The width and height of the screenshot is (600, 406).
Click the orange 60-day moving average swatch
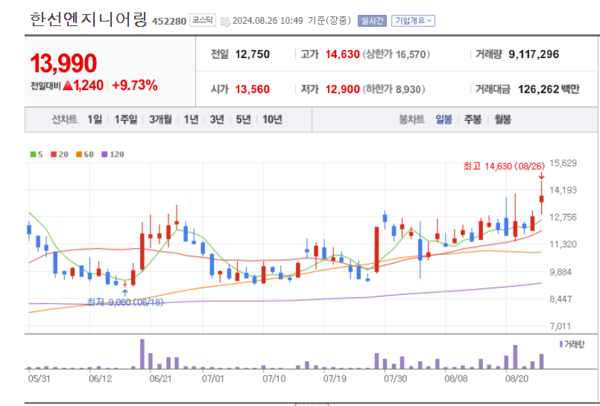point(79,155)
